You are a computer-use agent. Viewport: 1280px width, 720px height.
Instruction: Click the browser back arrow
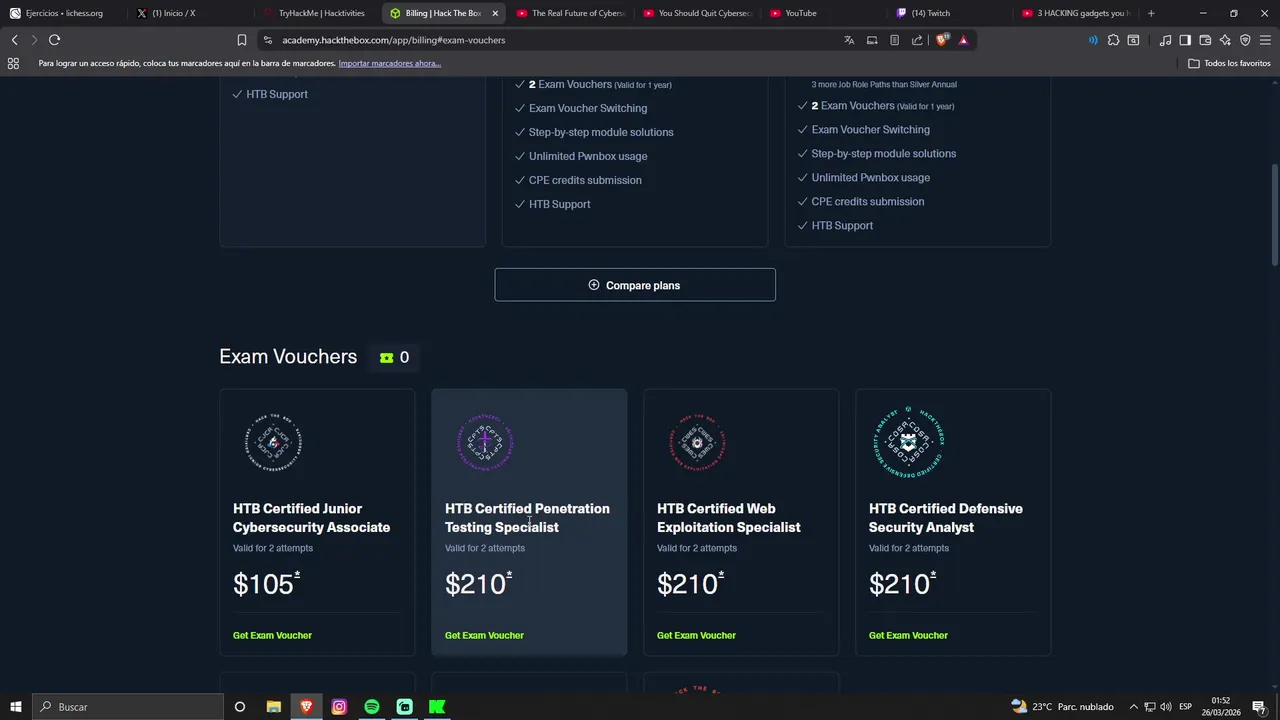point(14,40)
